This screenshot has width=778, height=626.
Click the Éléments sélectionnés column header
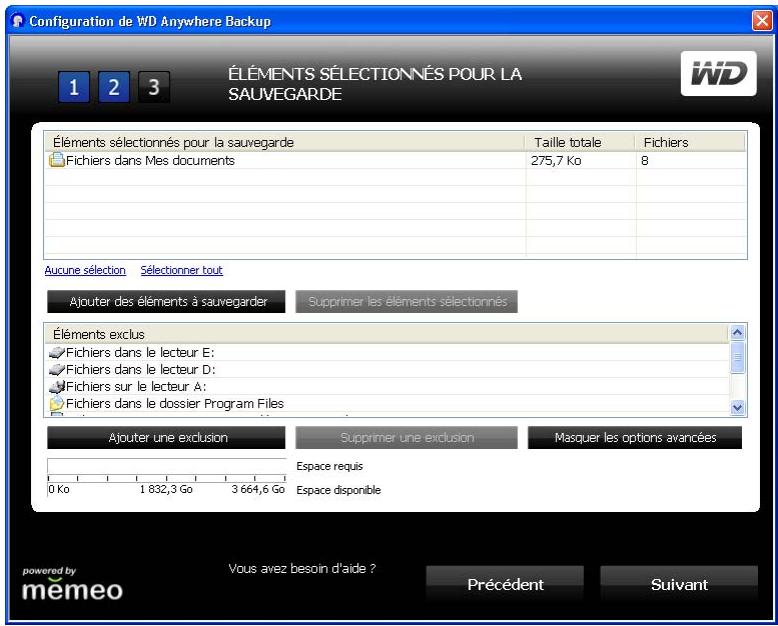285,142
